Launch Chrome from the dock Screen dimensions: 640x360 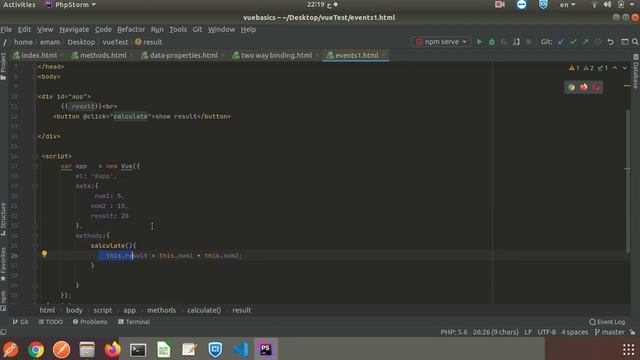tap(36, 350)
